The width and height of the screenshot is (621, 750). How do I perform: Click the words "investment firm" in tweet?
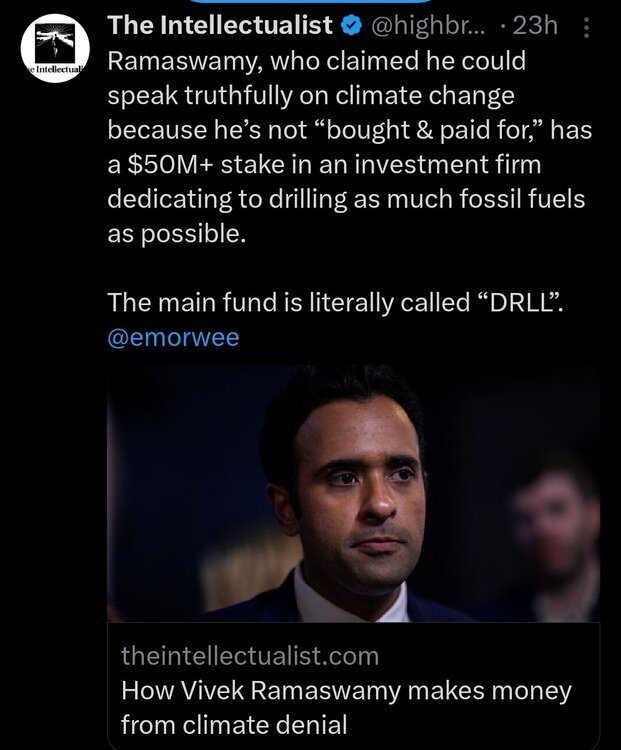[x=441, y=164]
